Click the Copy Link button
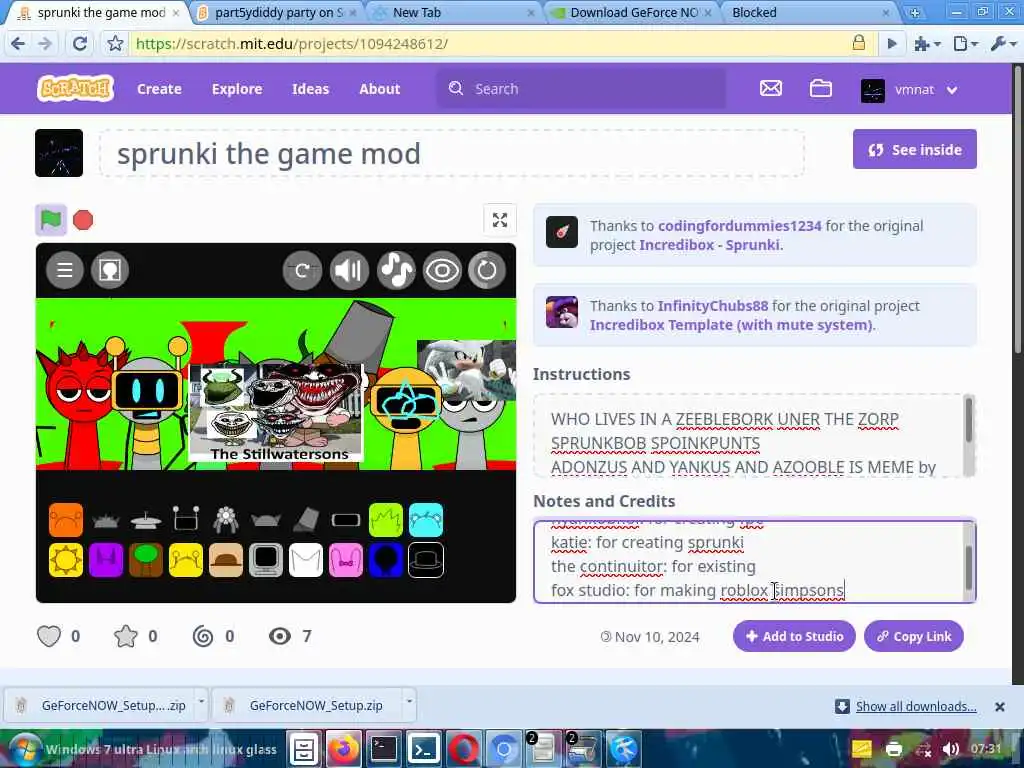Screen dimensions: 1024x768 pyautogui.click(x=914, y=636)
